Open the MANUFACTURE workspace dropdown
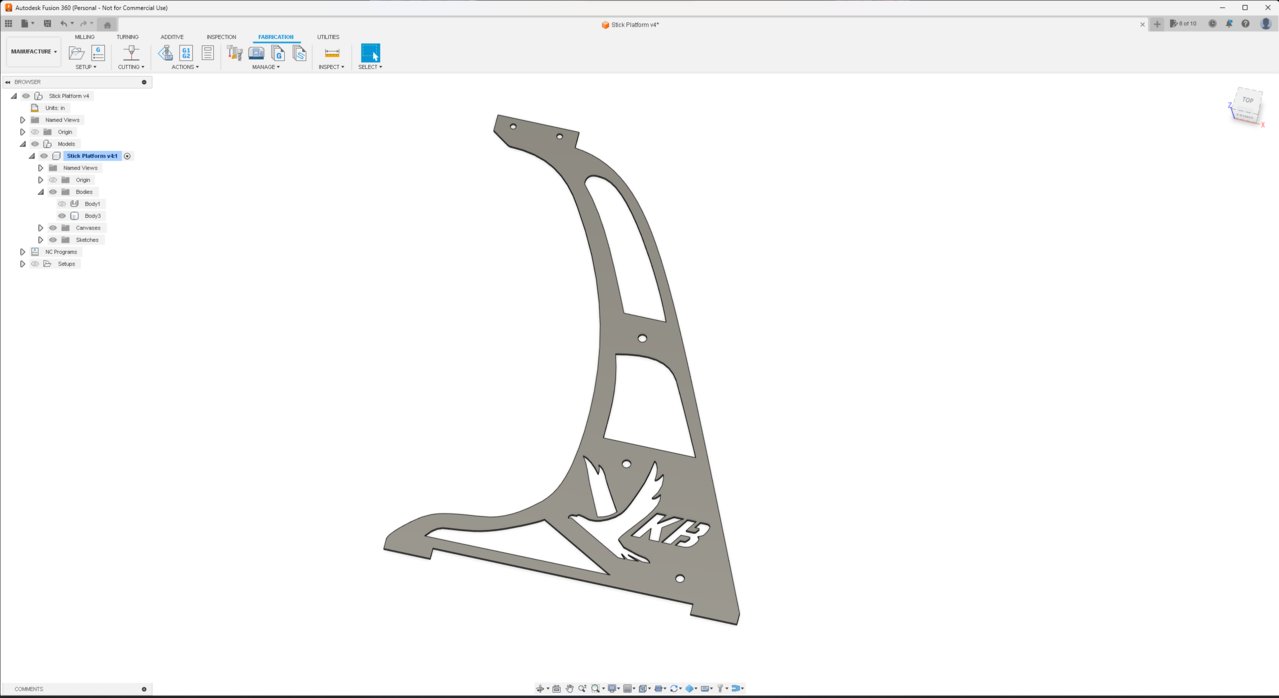The width and height of the screenshot is (1279, 698). 34,51
